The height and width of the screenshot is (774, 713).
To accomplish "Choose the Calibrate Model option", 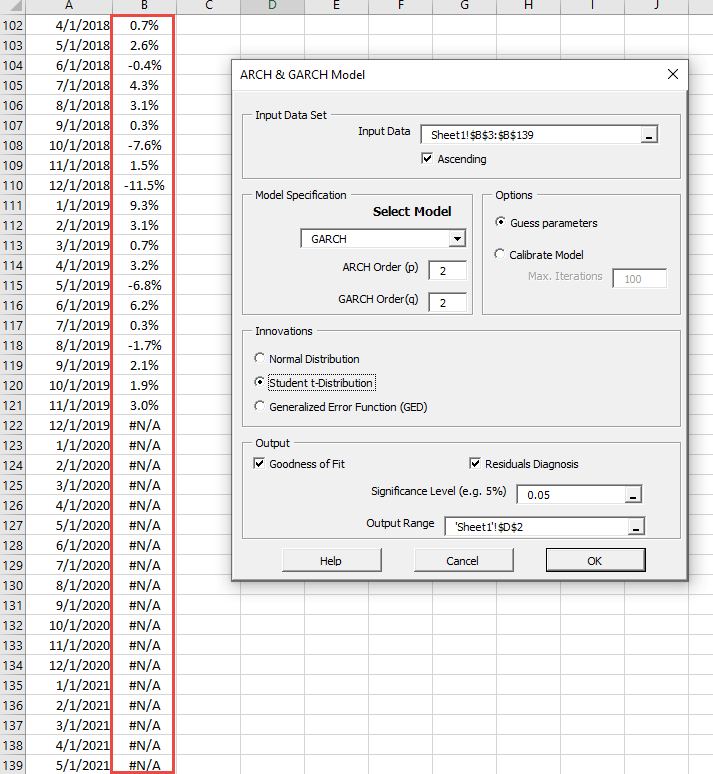I will [501, 255].
